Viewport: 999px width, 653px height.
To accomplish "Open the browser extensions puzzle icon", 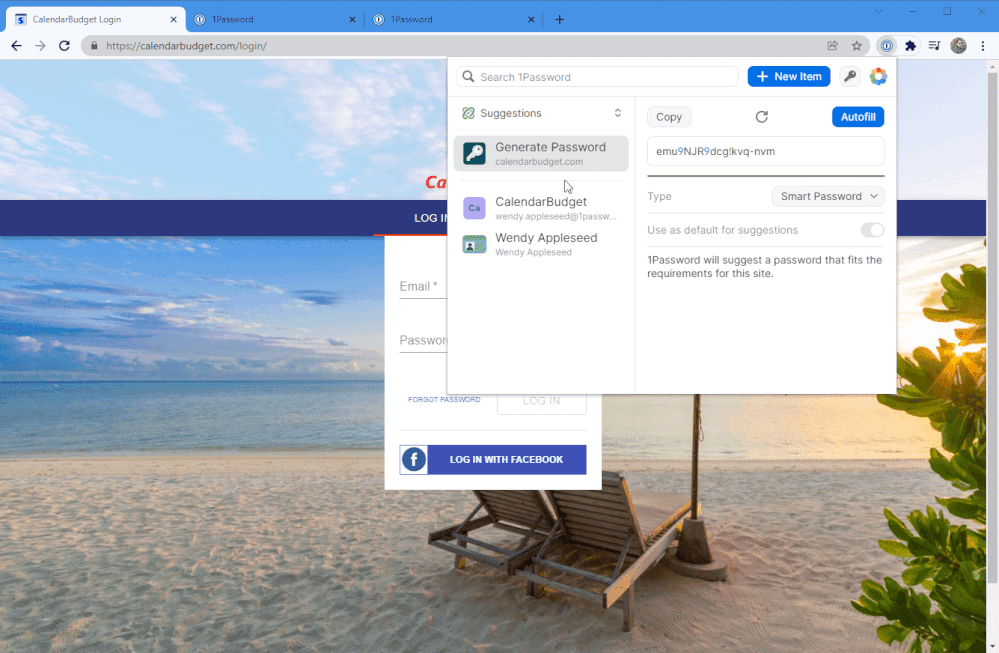I will tap(910, 46).
